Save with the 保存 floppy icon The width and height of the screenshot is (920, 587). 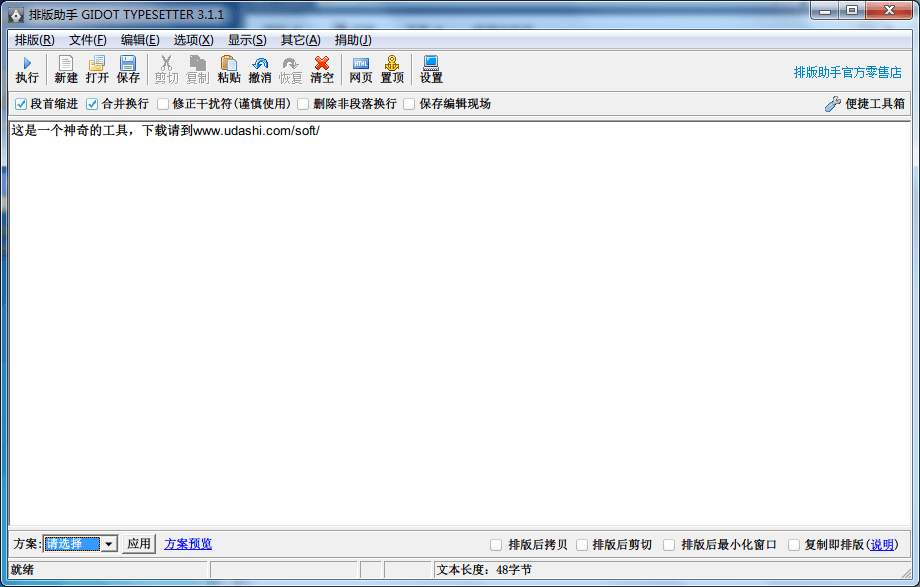128,70
